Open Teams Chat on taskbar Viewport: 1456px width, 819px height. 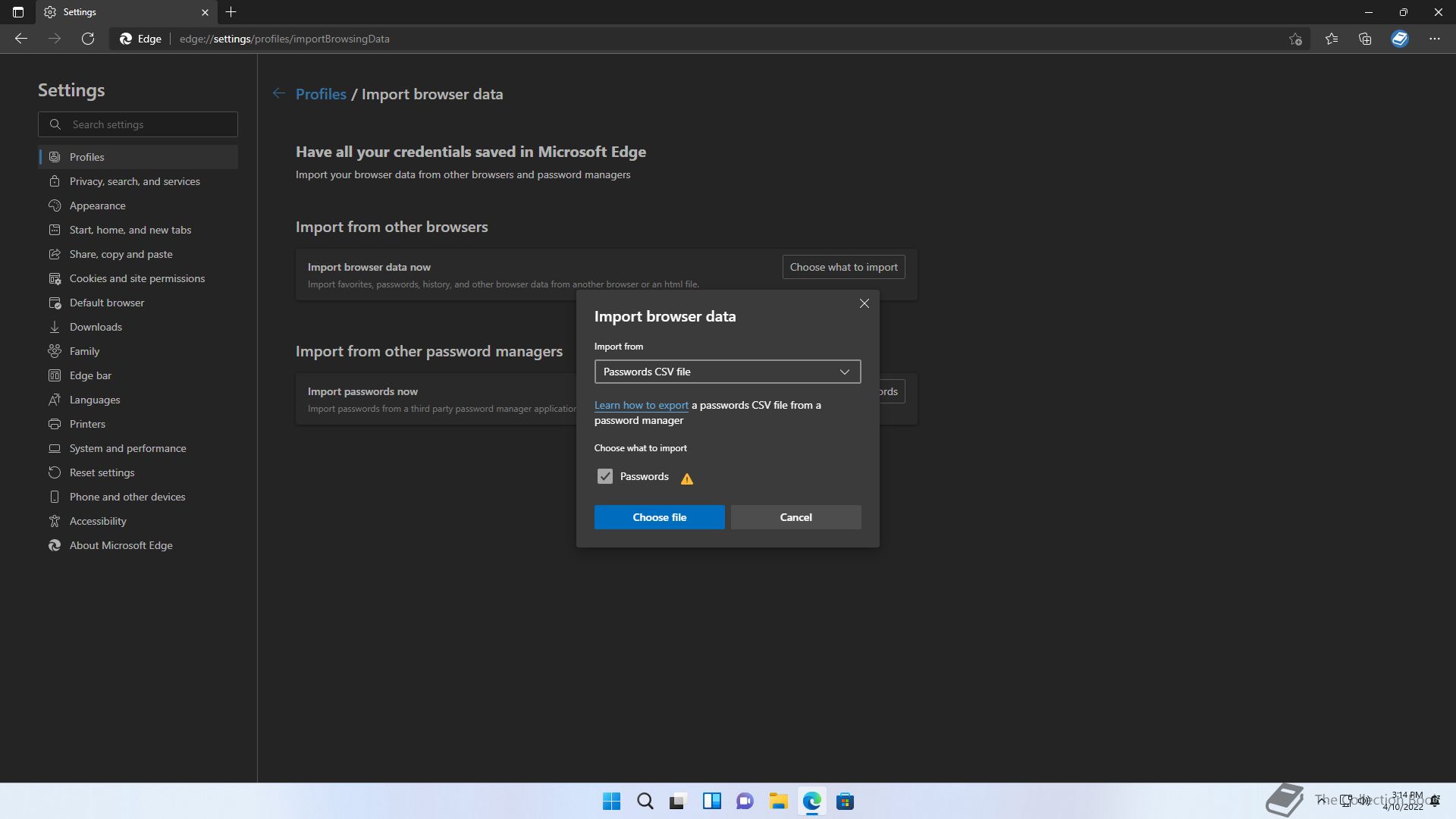[745, 801]
